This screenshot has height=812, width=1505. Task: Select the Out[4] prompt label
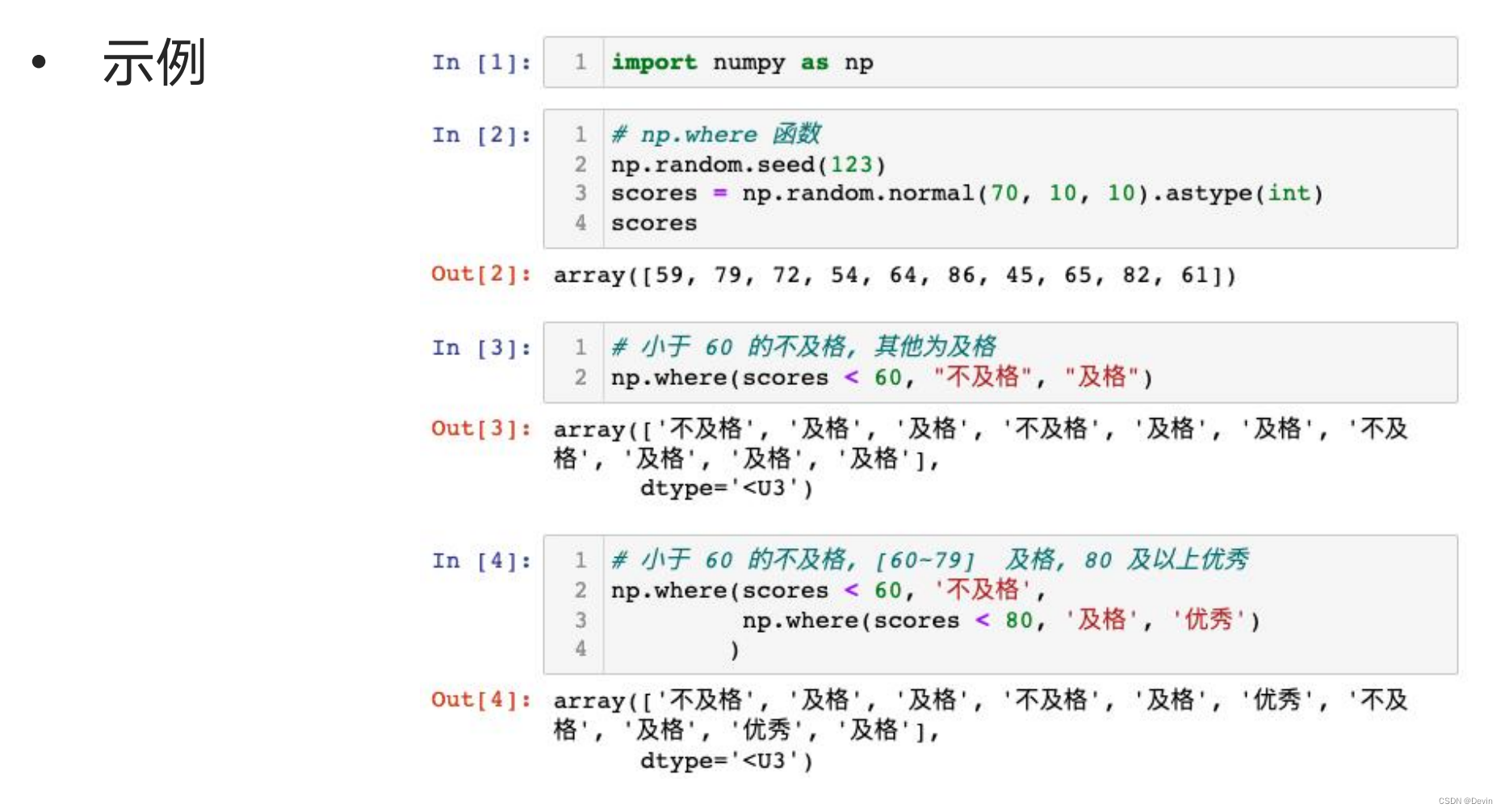[x=481, y=700]
